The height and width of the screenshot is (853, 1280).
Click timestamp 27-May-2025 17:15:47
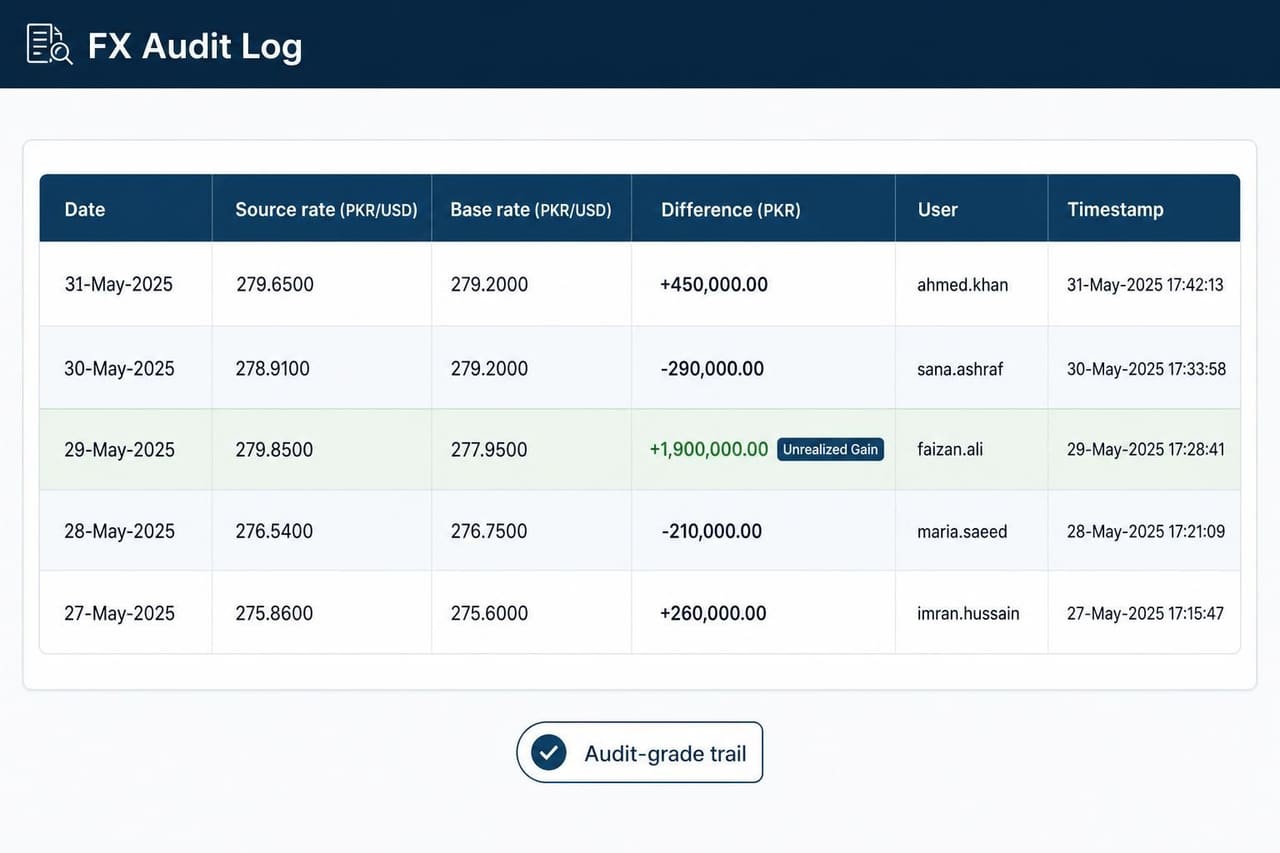click(1145, 613)
